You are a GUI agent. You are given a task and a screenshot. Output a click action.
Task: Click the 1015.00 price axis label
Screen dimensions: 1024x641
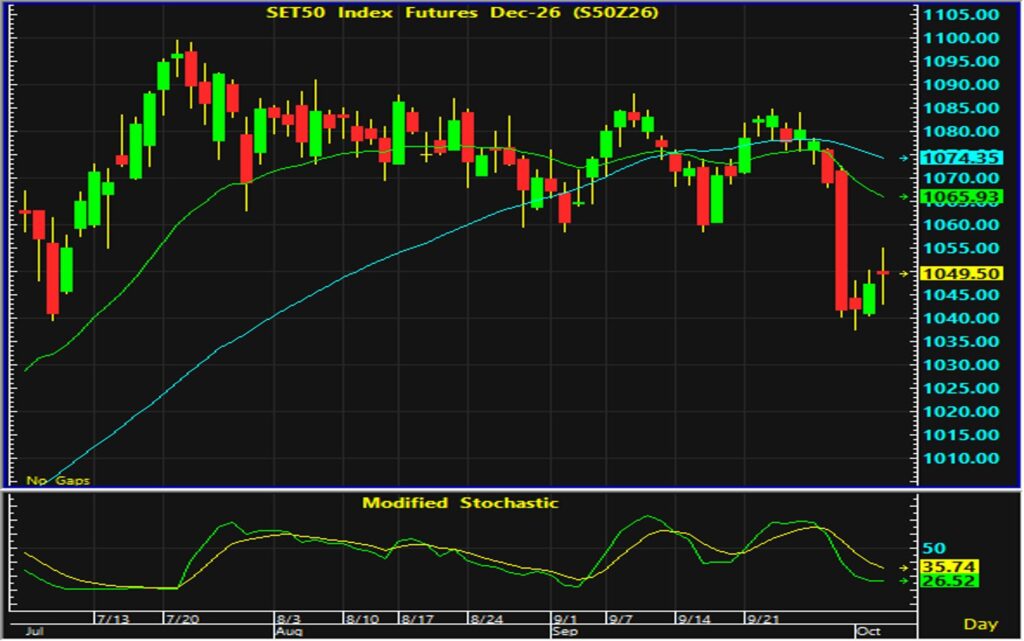pos(961,435)
